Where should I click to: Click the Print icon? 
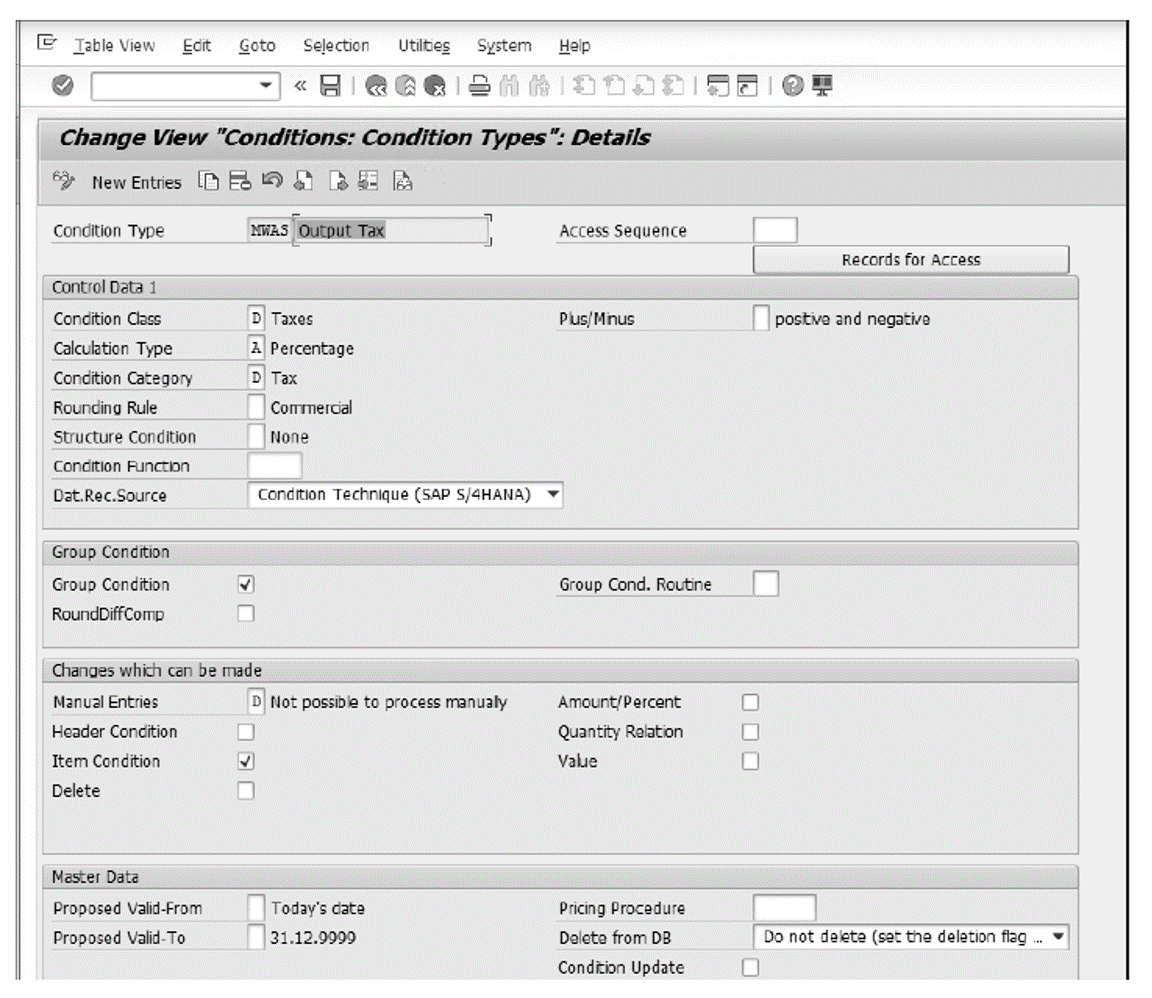coord(480,86)
